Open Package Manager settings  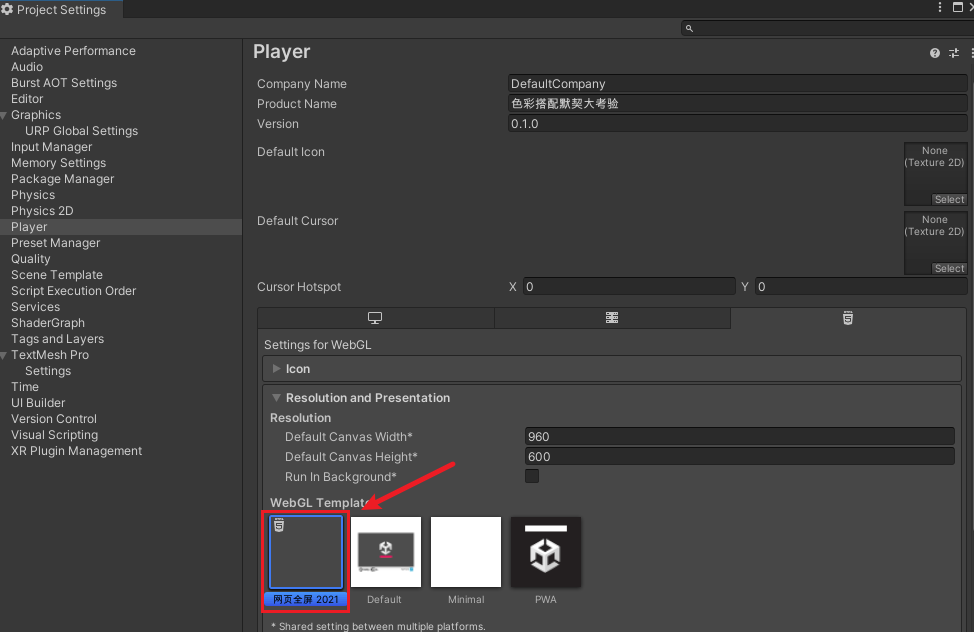(x=63, y=179)
